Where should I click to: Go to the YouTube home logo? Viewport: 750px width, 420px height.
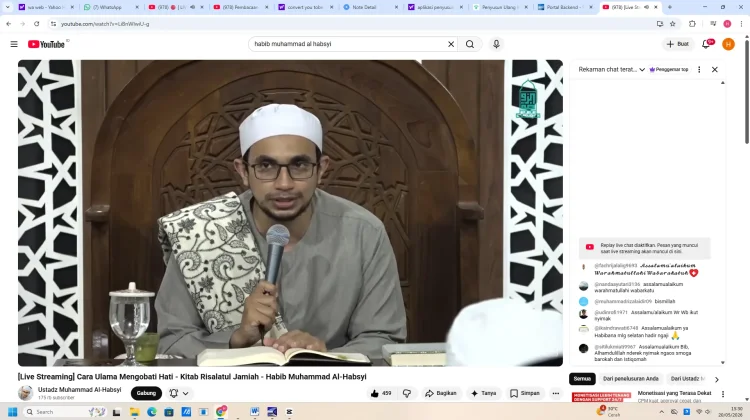pyautogui.click(x=46, y=44)
